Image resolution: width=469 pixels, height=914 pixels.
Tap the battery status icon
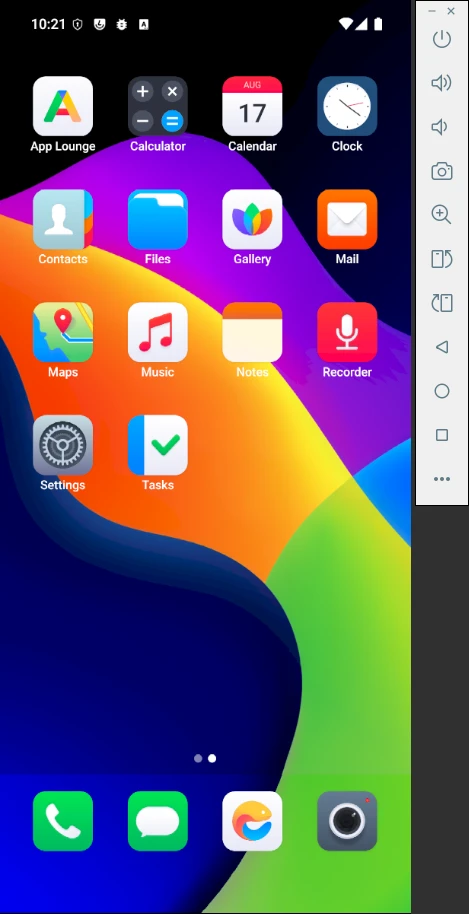click(x=378, y=24)
